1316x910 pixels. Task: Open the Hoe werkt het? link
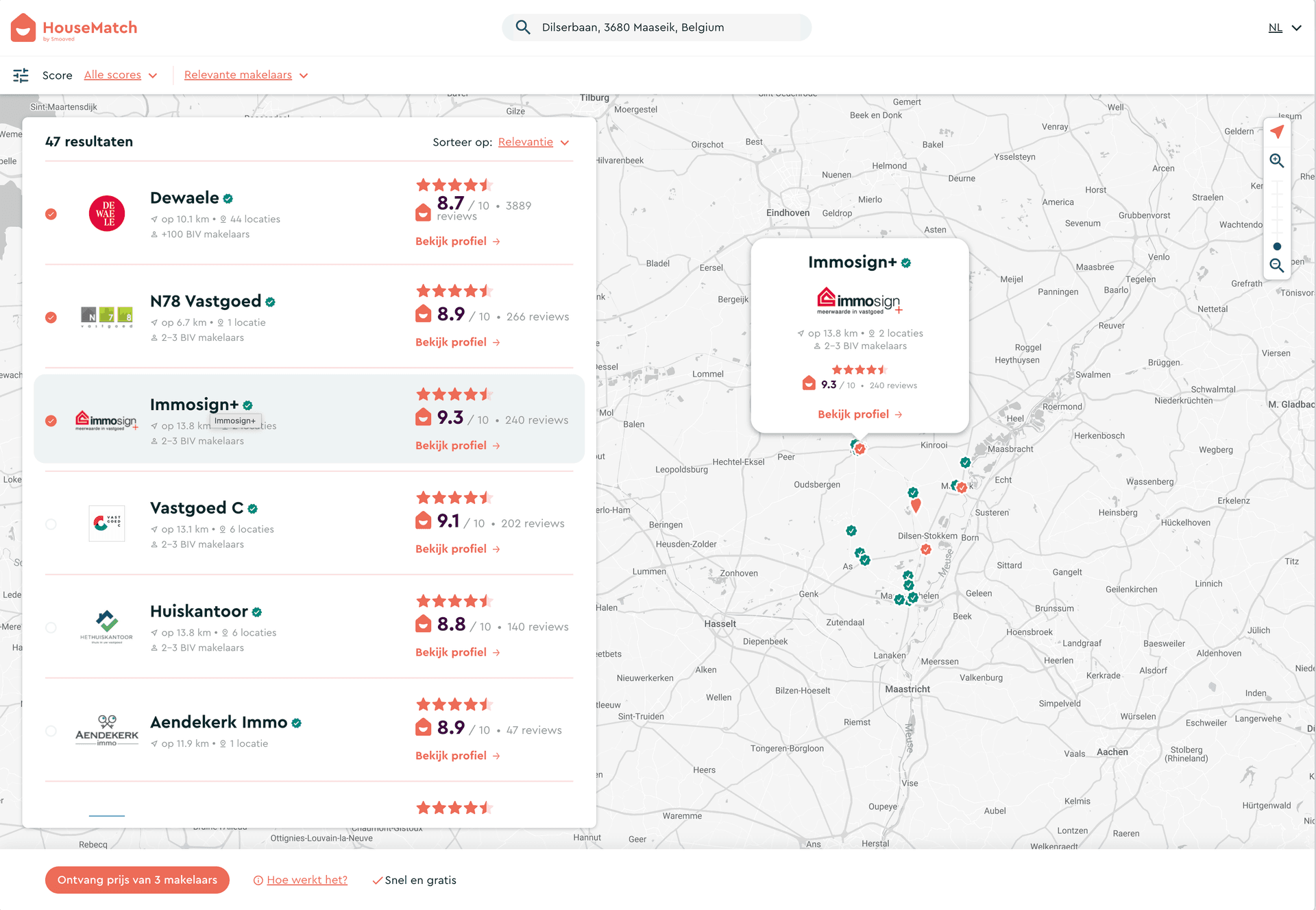coord(306,880)
